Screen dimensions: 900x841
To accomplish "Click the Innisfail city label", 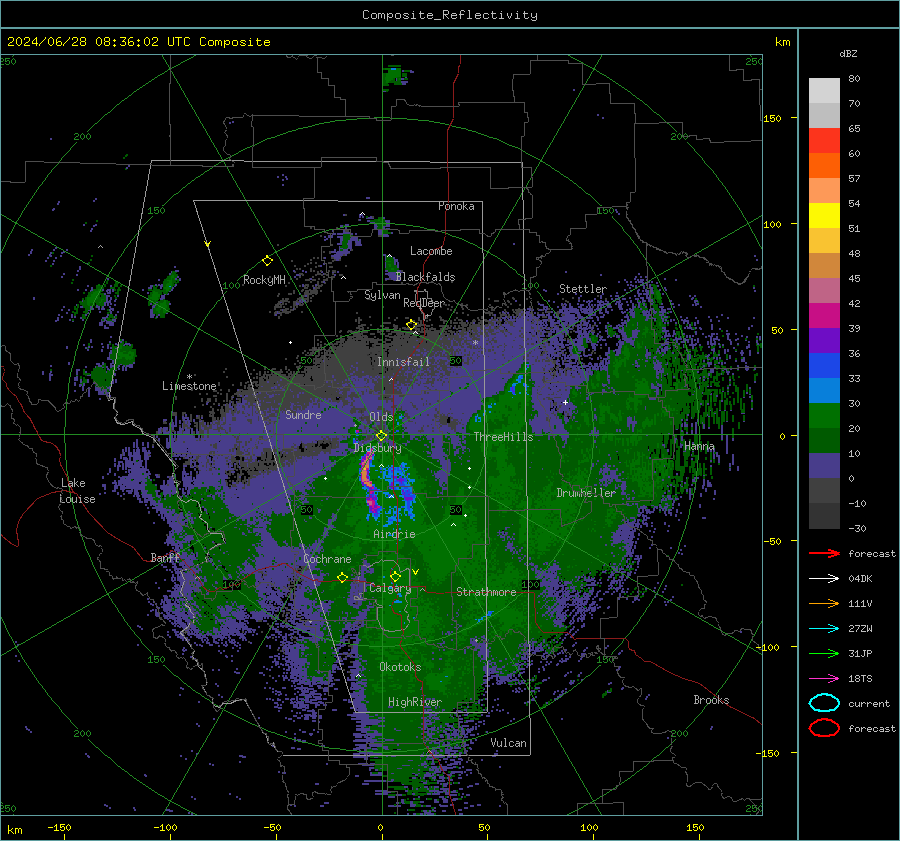I will pos(403,362).
